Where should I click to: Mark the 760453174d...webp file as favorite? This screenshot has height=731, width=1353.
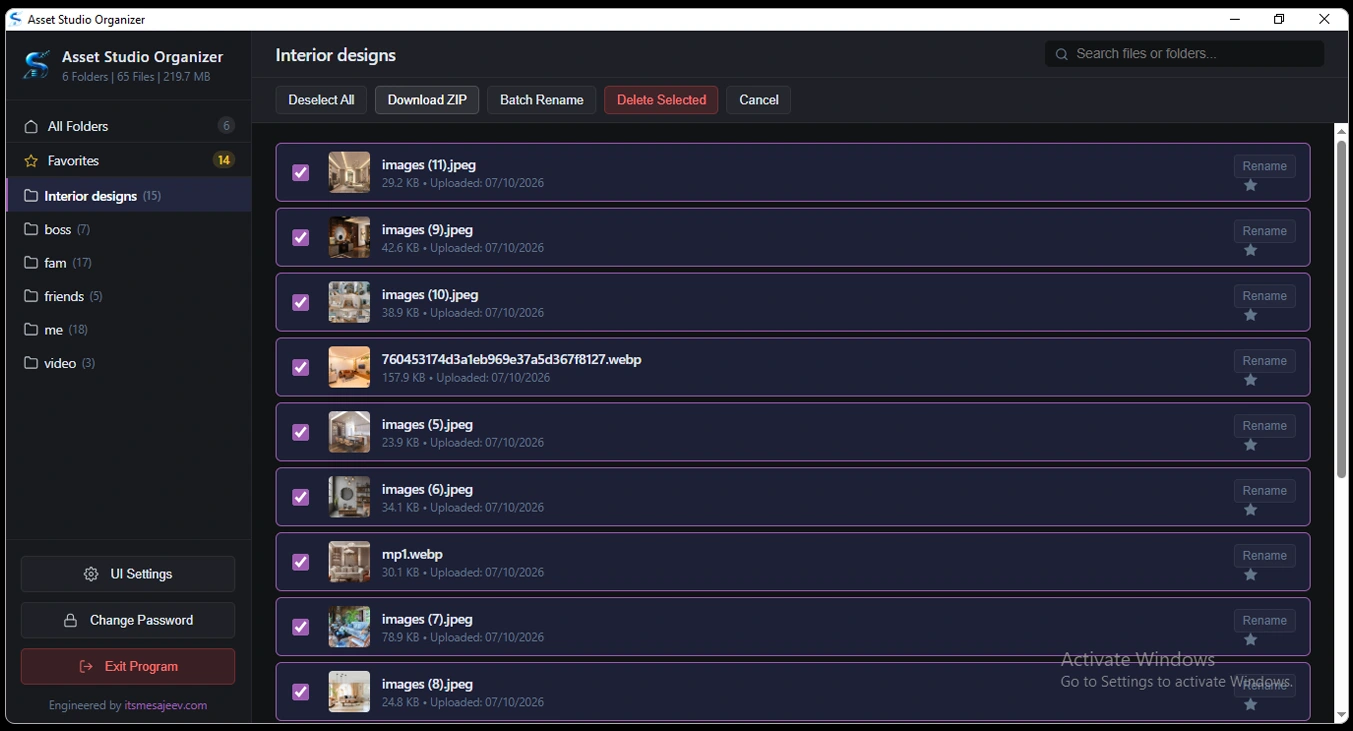click(x=1250, y=381)
